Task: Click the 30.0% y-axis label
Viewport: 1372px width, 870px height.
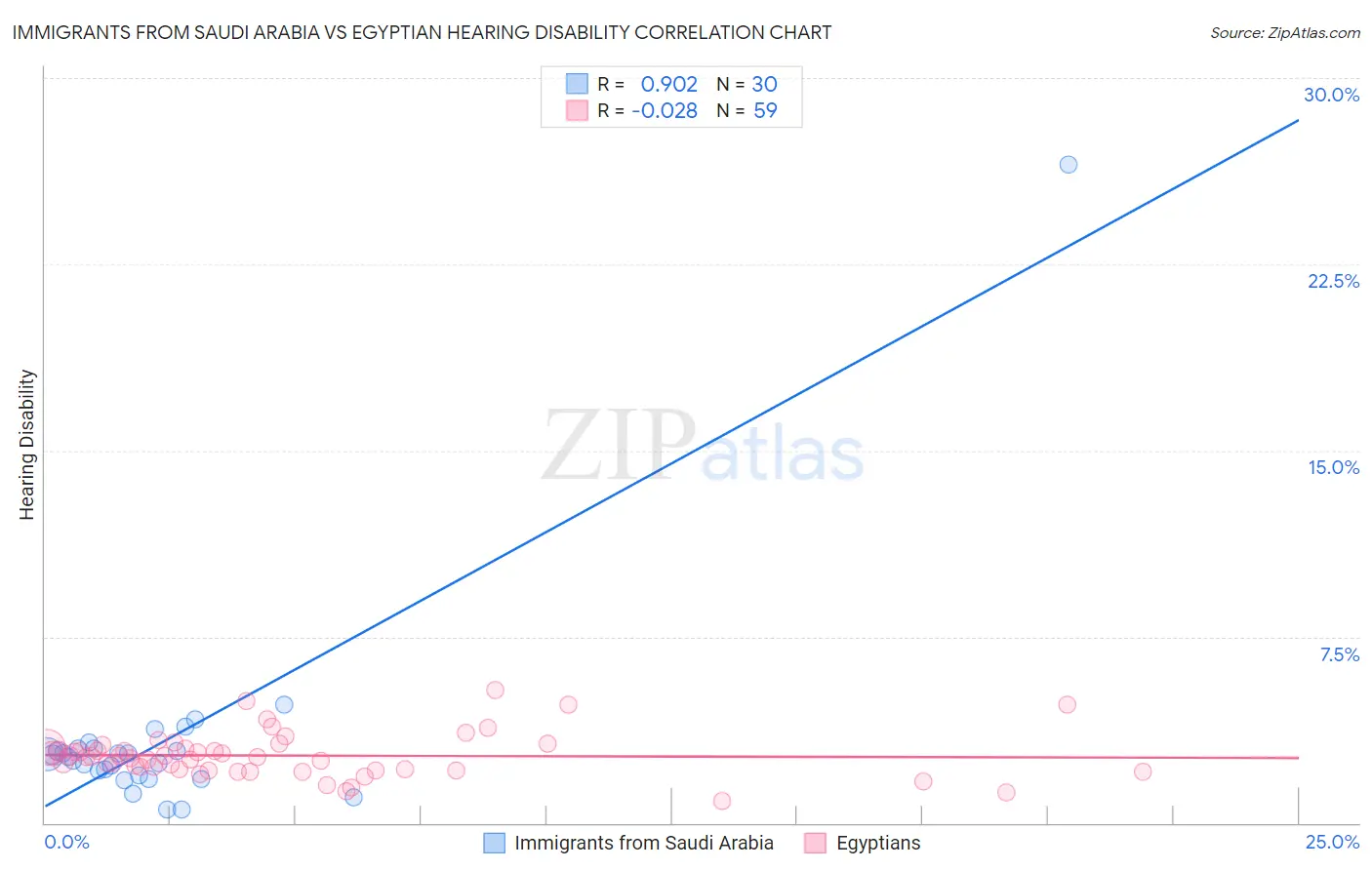Action: [1331, 95]
